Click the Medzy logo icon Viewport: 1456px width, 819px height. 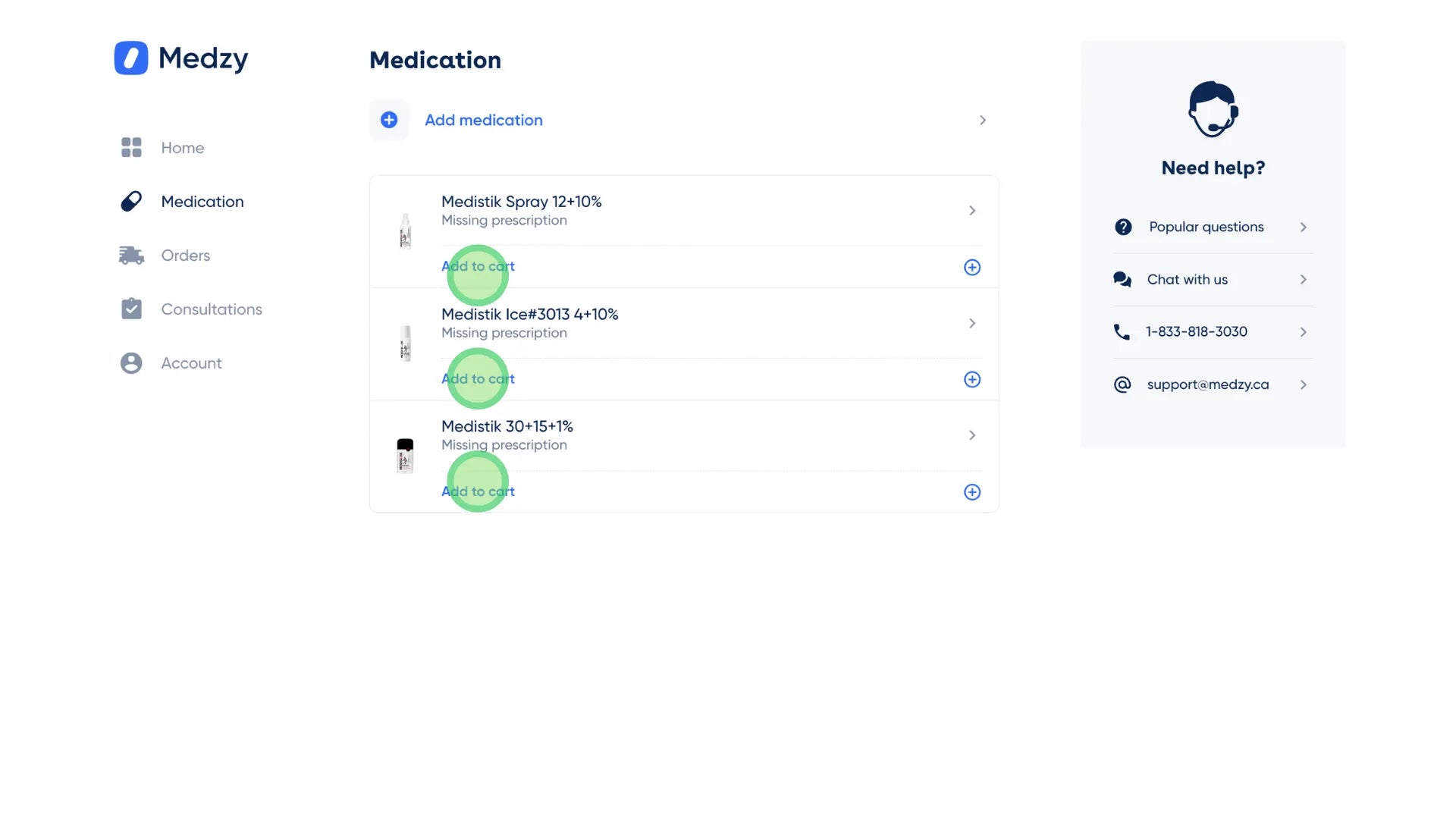pos(131,58)
